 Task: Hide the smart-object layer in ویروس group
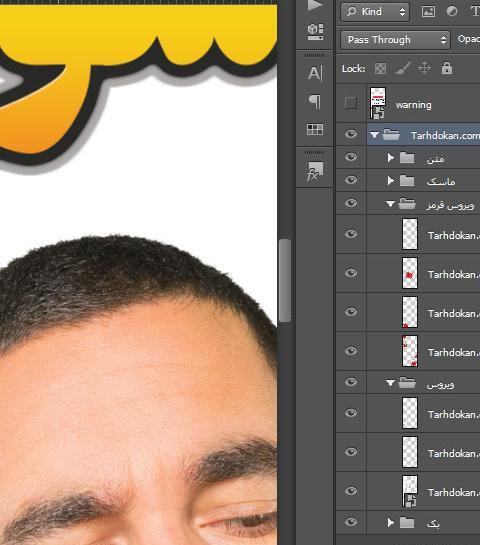click(x=351, y=490)
